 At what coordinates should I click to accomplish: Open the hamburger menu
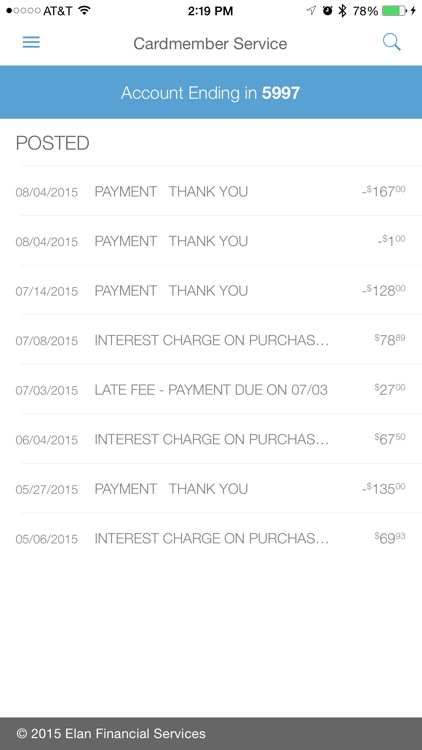coord(31,43)
